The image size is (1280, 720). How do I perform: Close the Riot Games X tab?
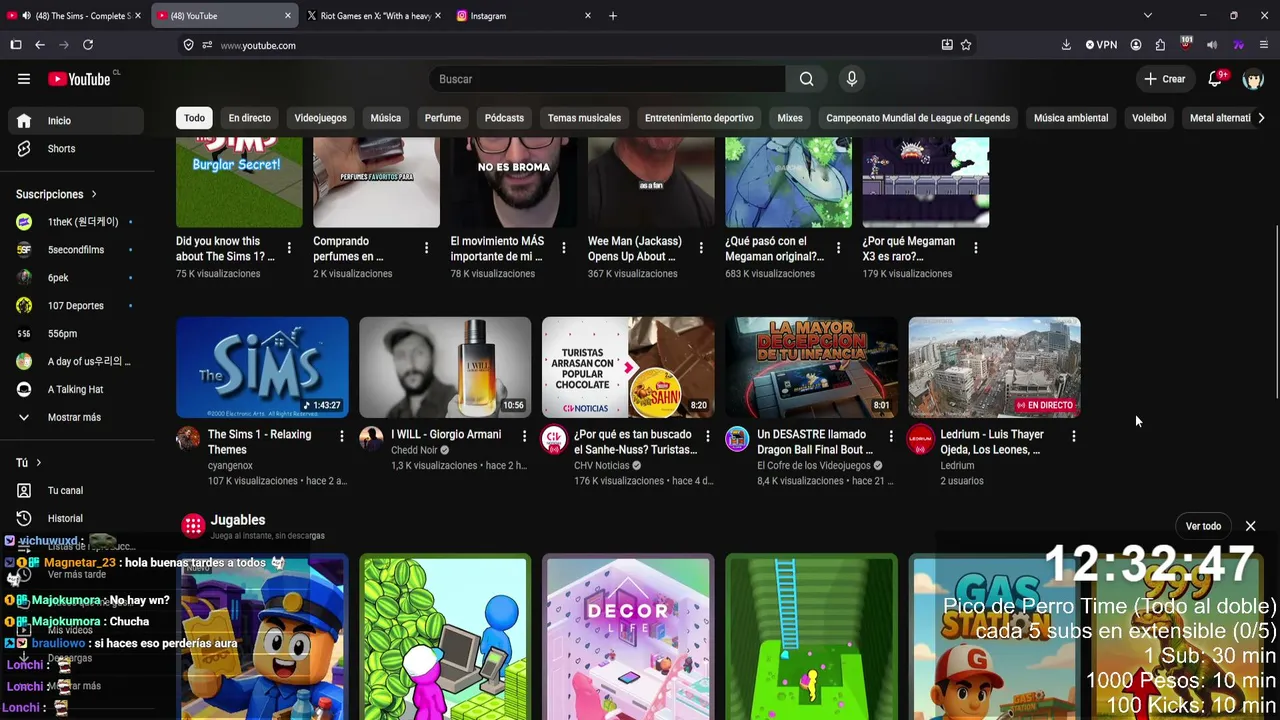[x=438, y=16]
